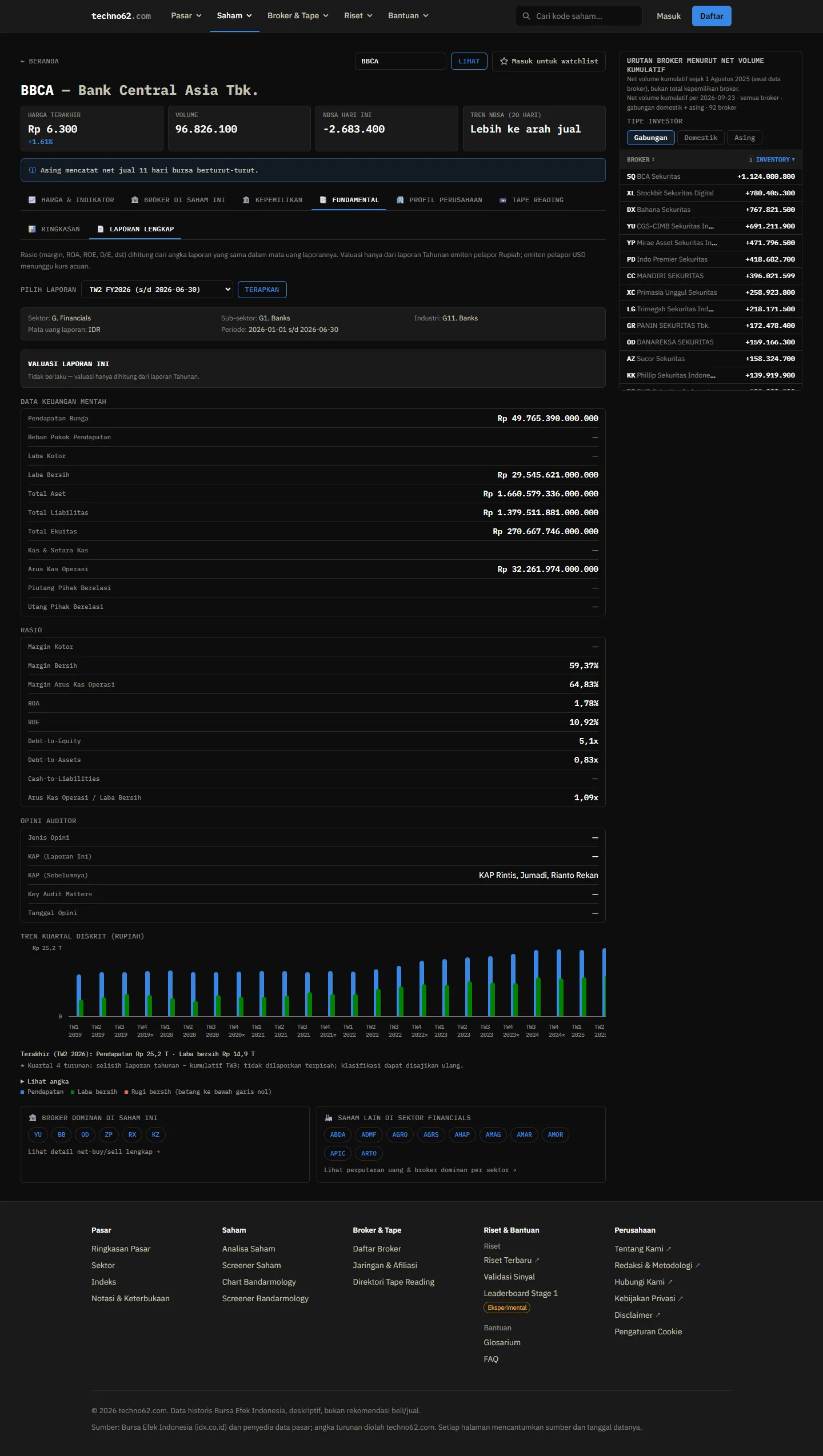The width and height of the screenshot is (823, 1456).
Task: Click the LIHAT button
Action: coord(469,61)
